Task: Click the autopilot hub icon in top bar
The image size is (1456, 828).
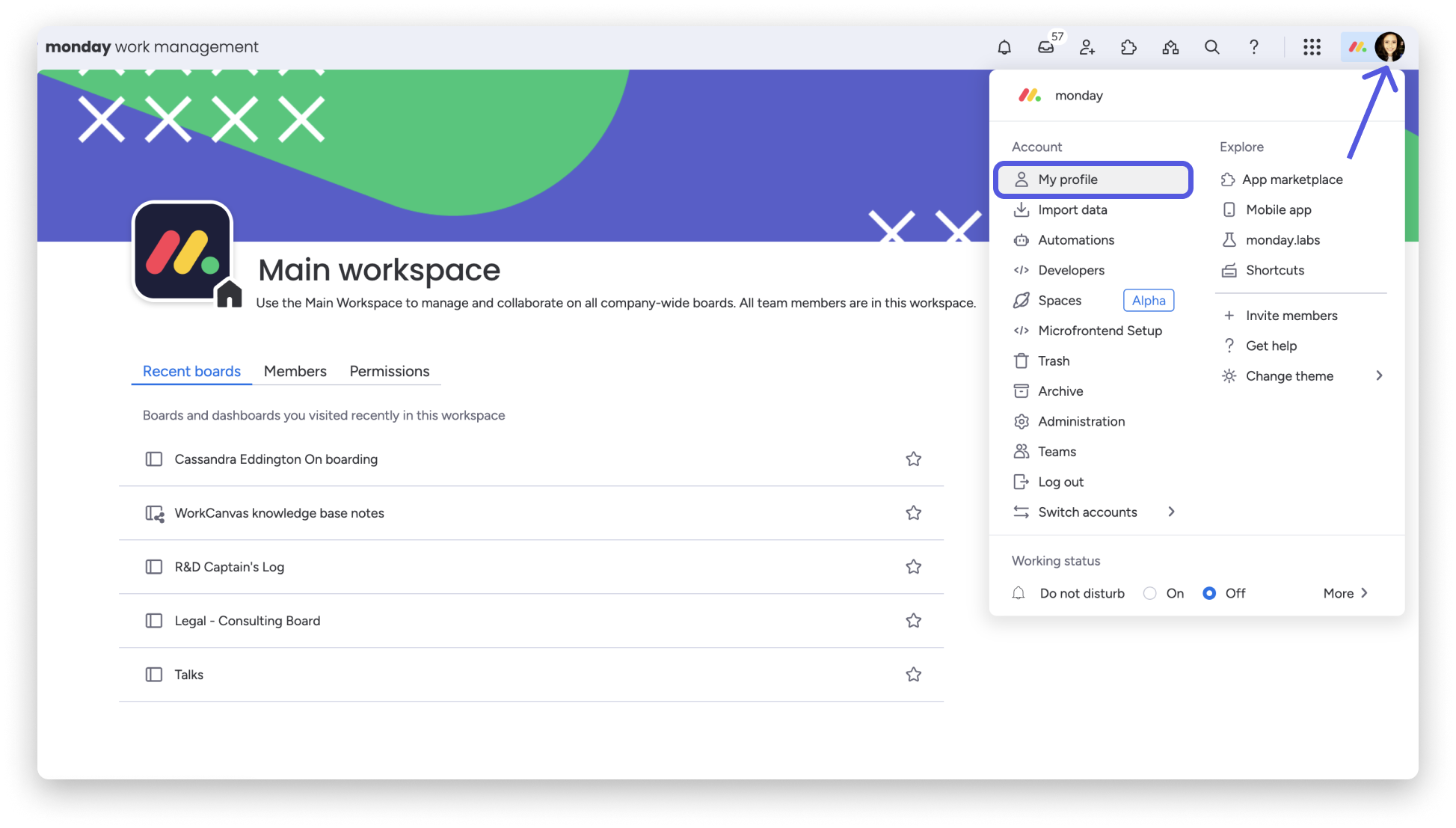Action: click(1170, 47)
